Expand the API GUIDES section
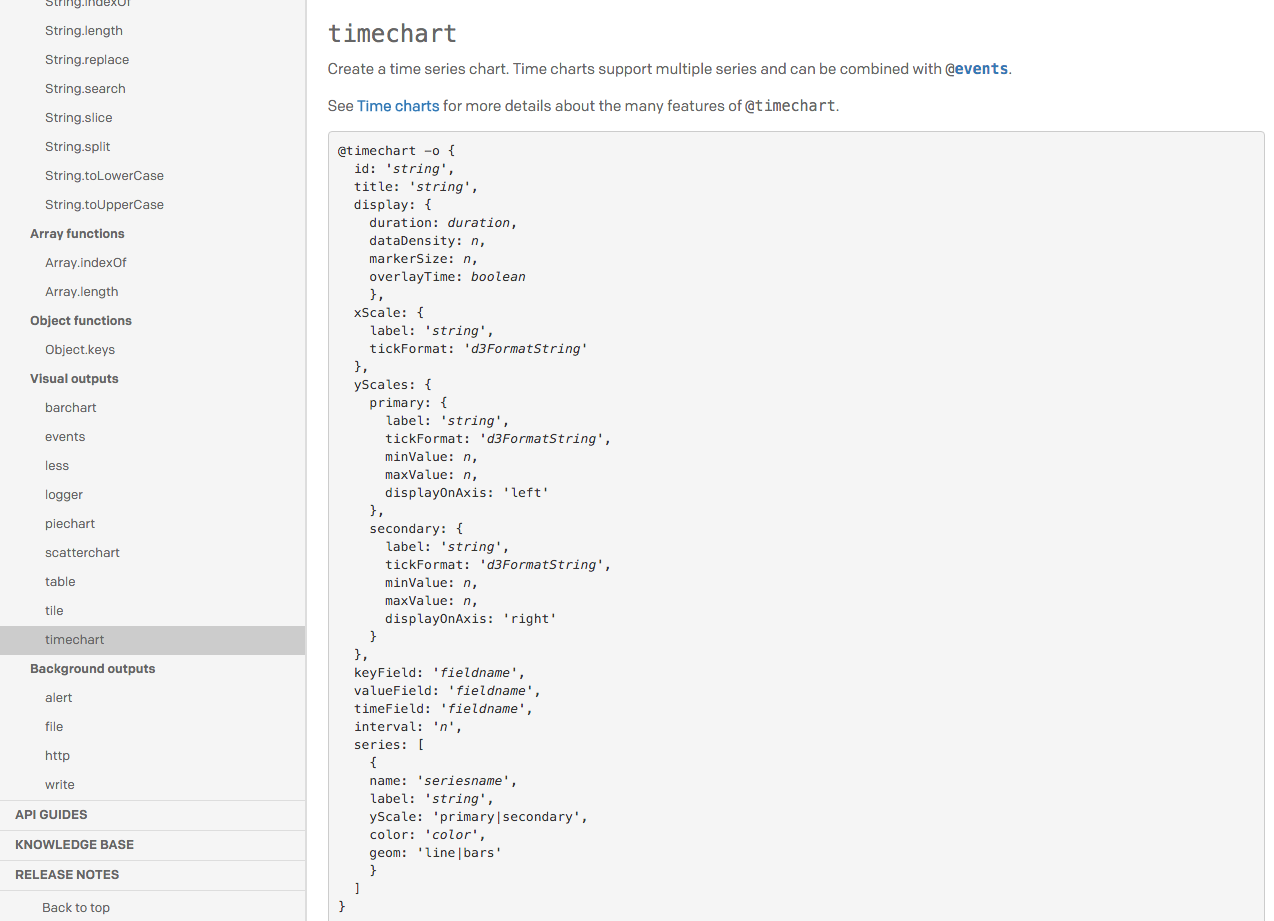The width and height of the screenshot is (1274, 921). click(x=51, y=815)
